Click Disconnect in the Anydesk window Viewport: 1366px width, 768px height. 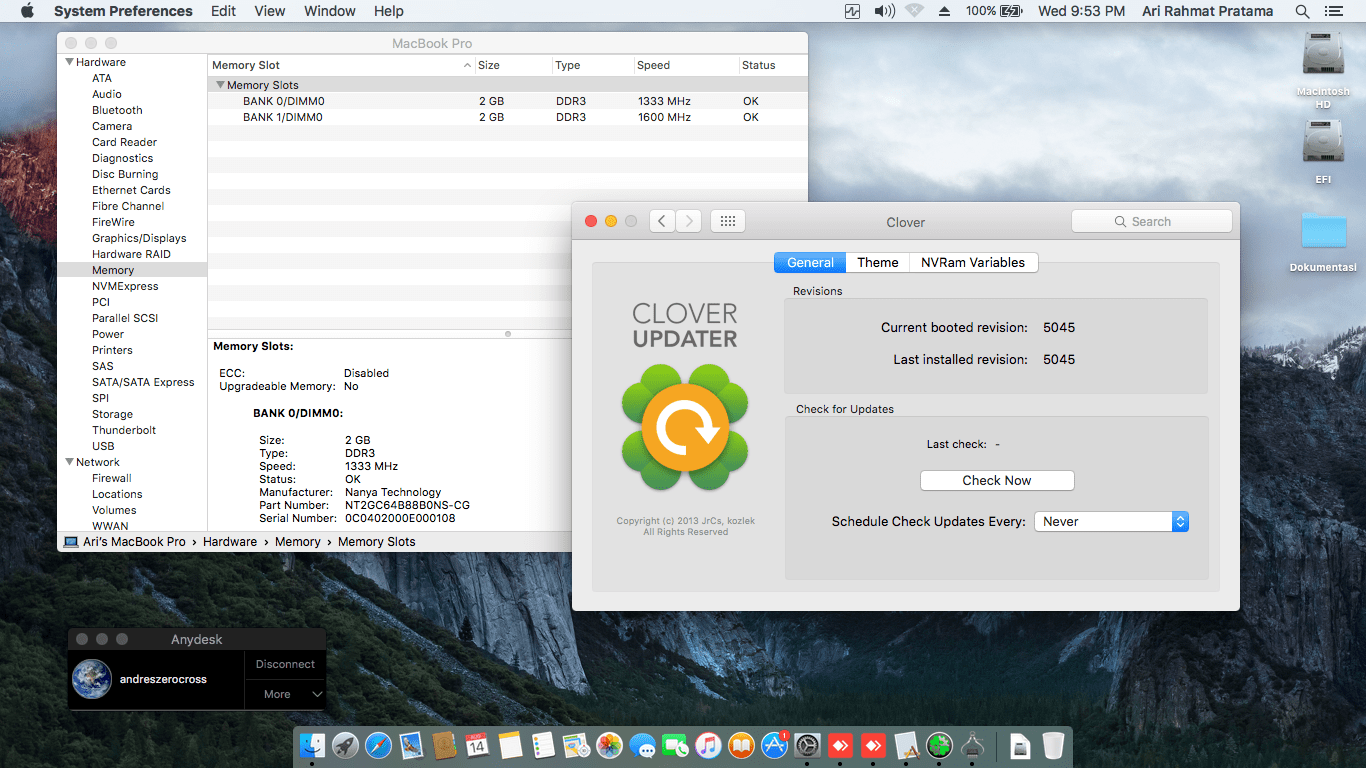coord(285,664)
